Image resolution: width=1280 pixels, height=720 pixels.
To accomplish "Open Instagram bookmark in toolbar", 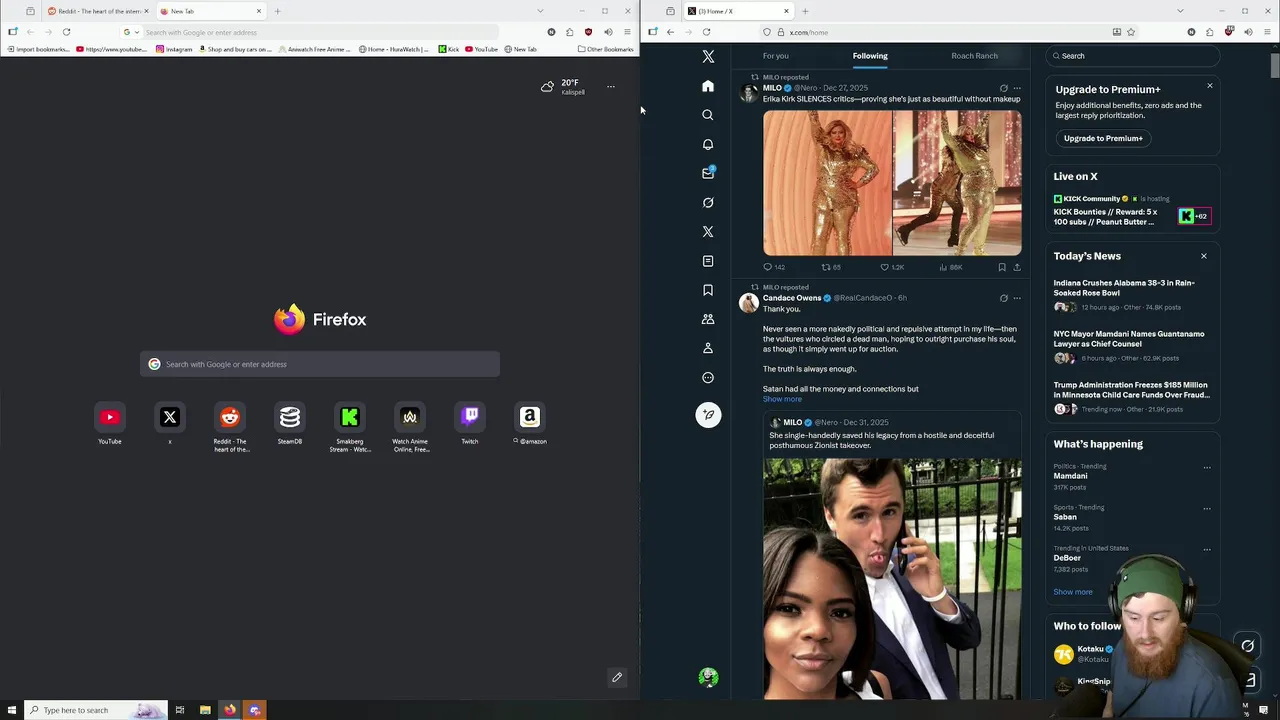I will click(x=174, y=49).
